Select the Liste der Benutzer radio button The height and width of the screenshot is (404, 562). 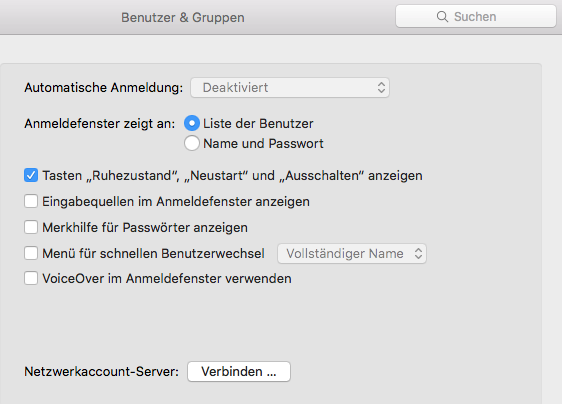pyautogui.click(x=192, y=123)
